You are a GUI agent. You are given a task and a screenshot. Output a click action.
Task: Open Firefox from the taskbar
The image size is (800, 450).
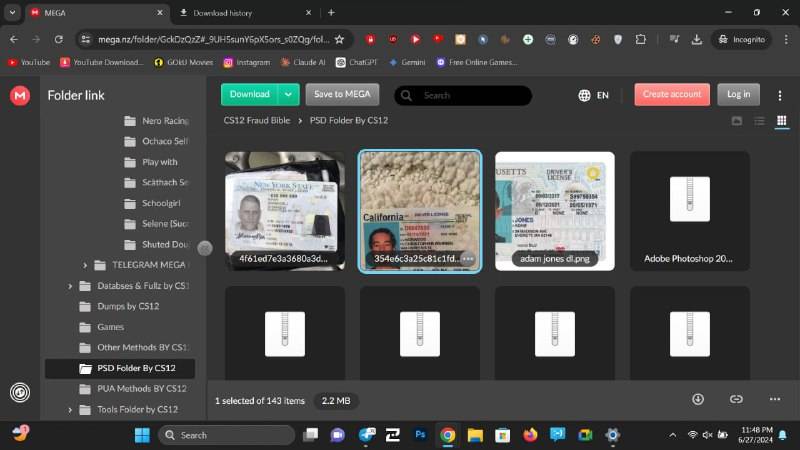click(x=530, y=435)
